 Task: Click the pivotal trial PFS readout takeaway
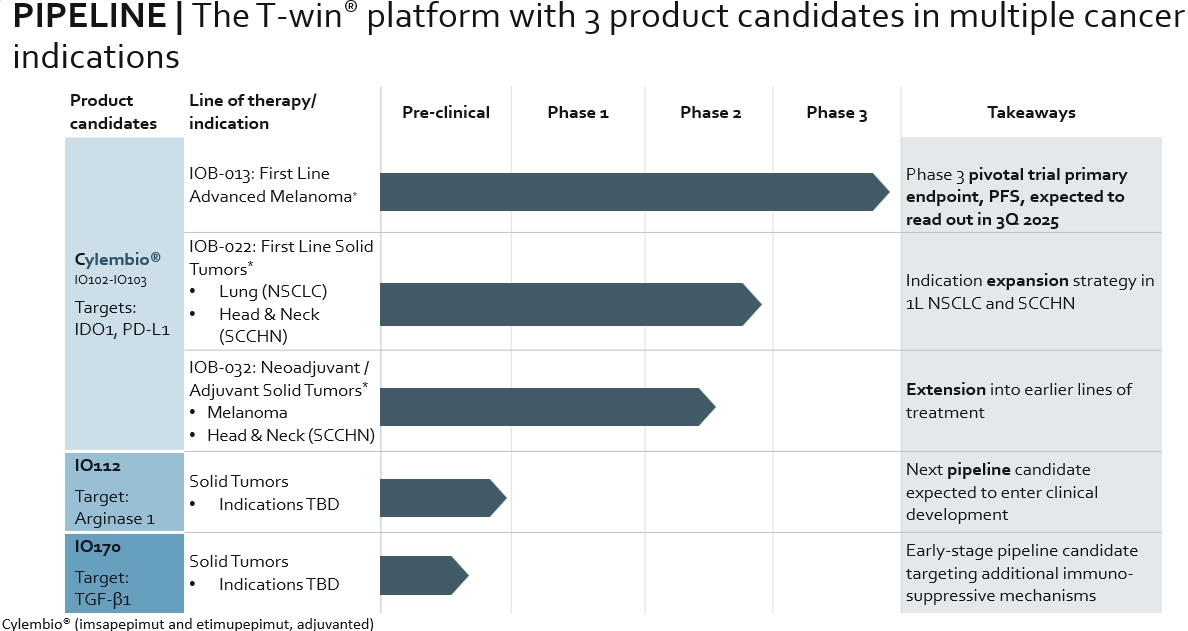1015,197
